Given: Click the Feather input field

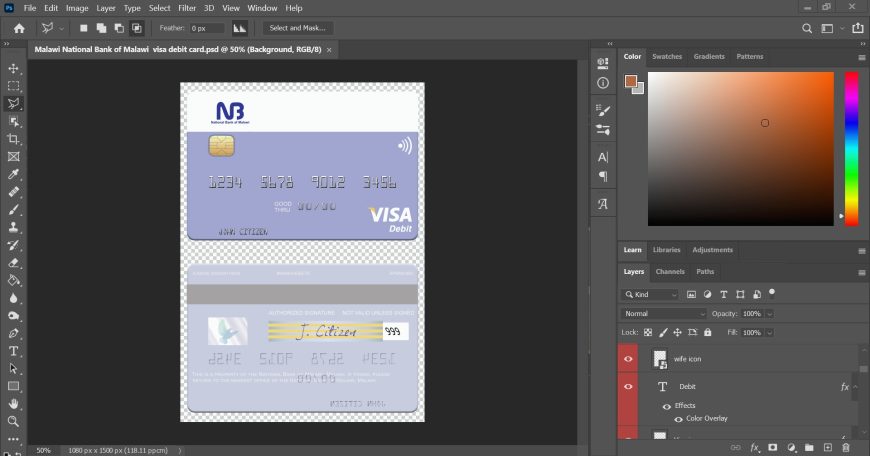Looking at the screenshot, I should (207, 28).
